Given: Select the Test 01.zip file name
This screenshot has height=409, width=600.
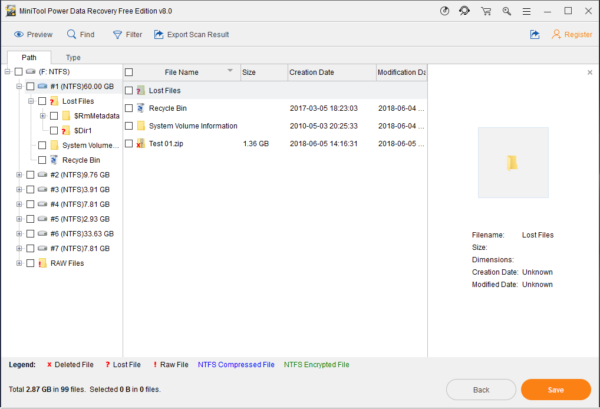Looking at the screenshot, I should click(166, 144).
